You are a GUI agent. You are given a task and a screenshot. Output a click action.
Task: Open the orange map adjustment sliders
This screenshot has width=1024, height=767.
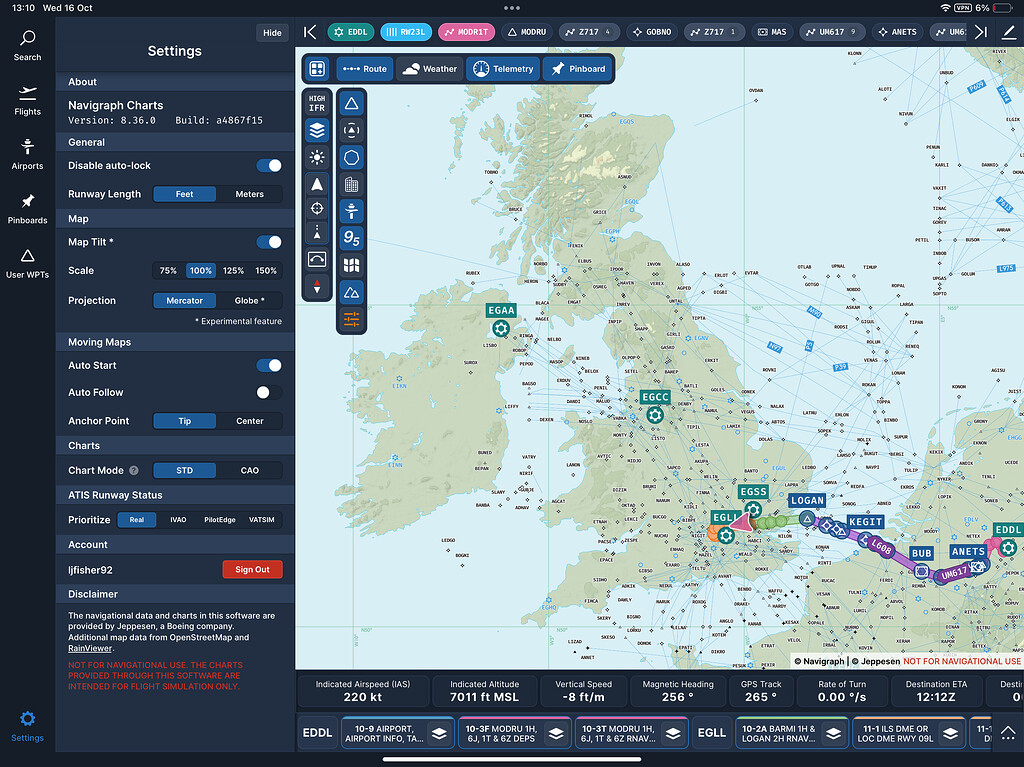pyautogui.click(x=351, y=320)
